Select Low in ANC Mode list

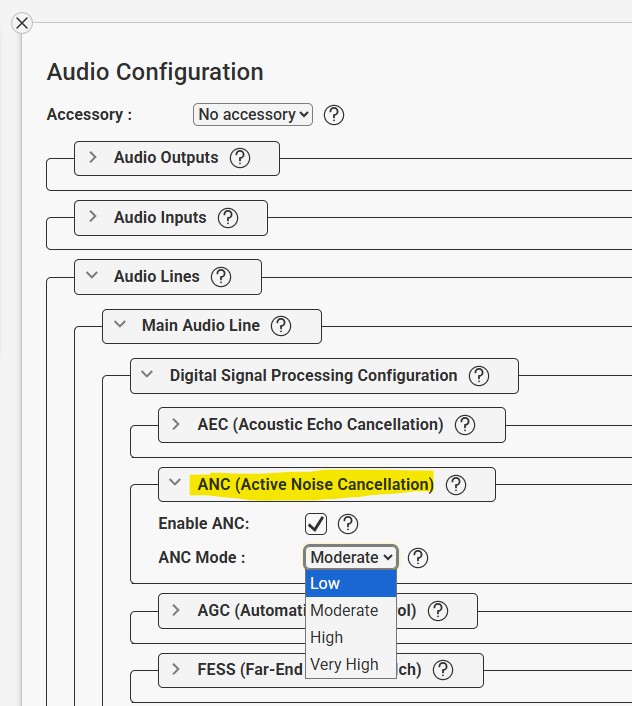click(350, 584)
